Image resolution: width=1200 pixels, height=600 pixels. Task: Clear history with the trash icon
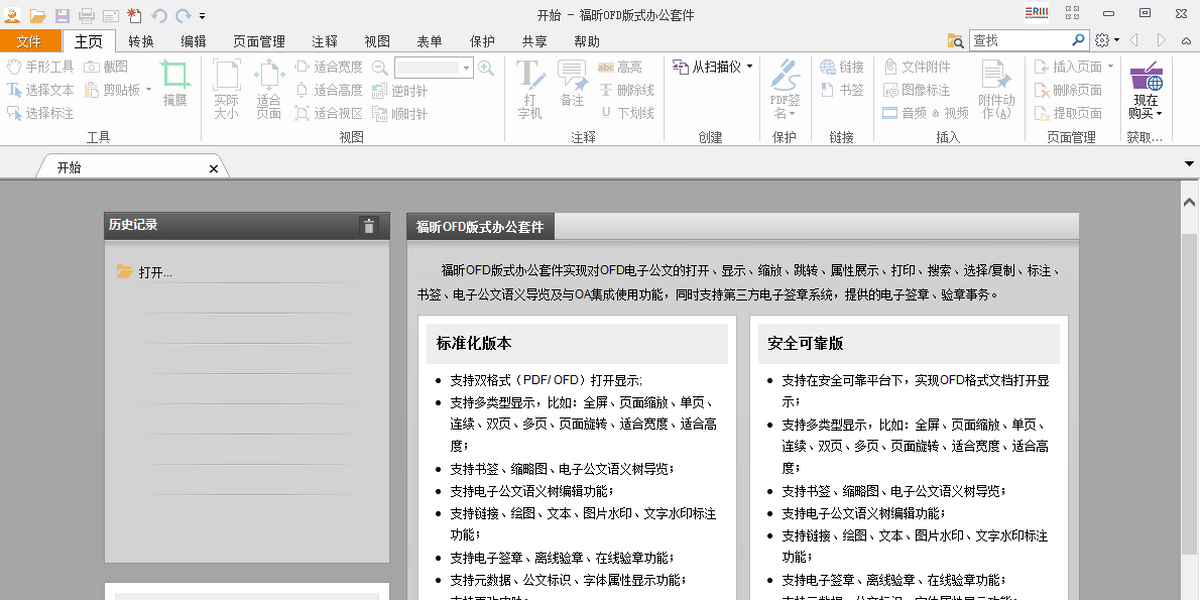(x=369, y=226)
